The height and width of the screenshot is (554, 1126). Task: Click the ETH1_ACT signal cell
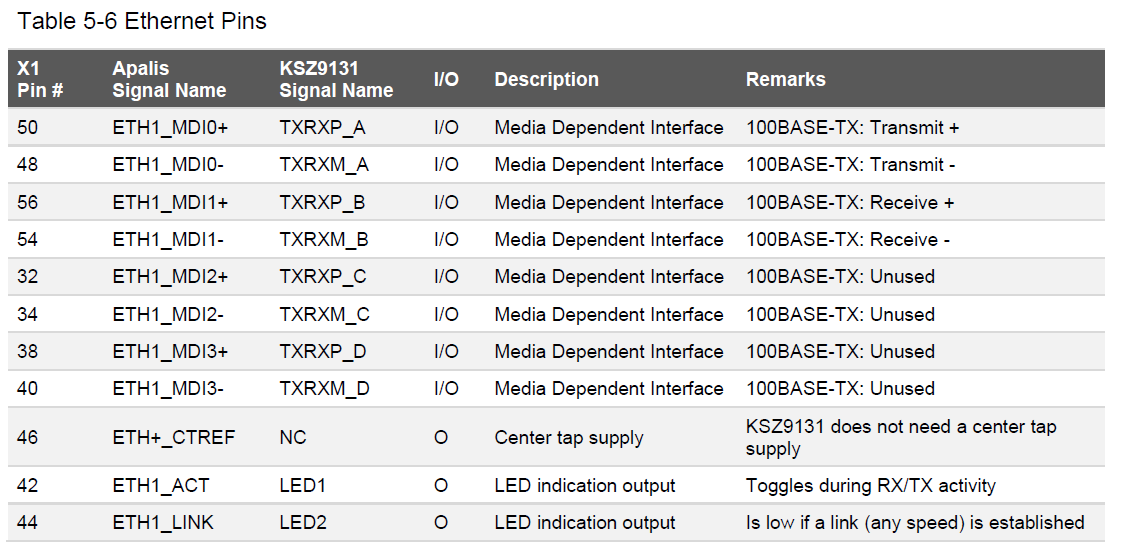(x=161, y=486)
